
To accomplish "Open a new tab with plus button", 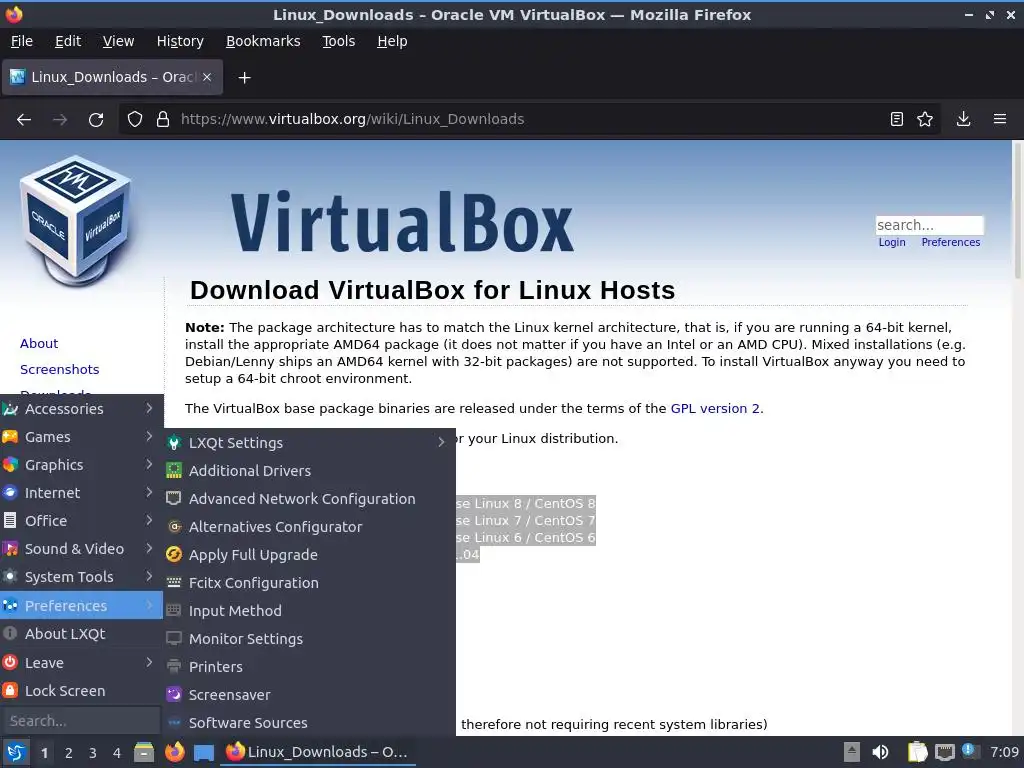I will point(244,78).
